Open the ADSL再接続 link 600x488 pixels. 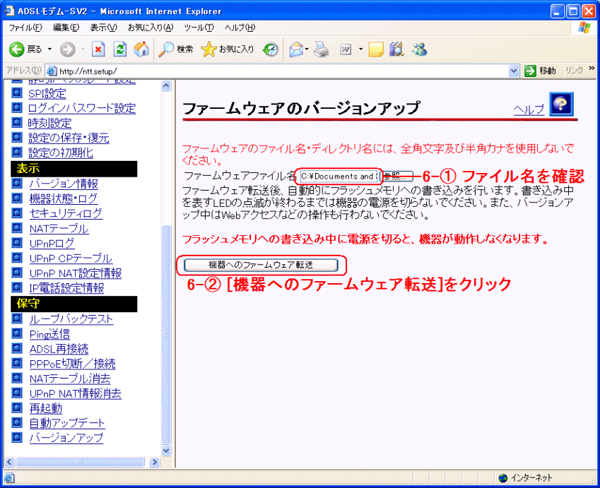point(59,349)
